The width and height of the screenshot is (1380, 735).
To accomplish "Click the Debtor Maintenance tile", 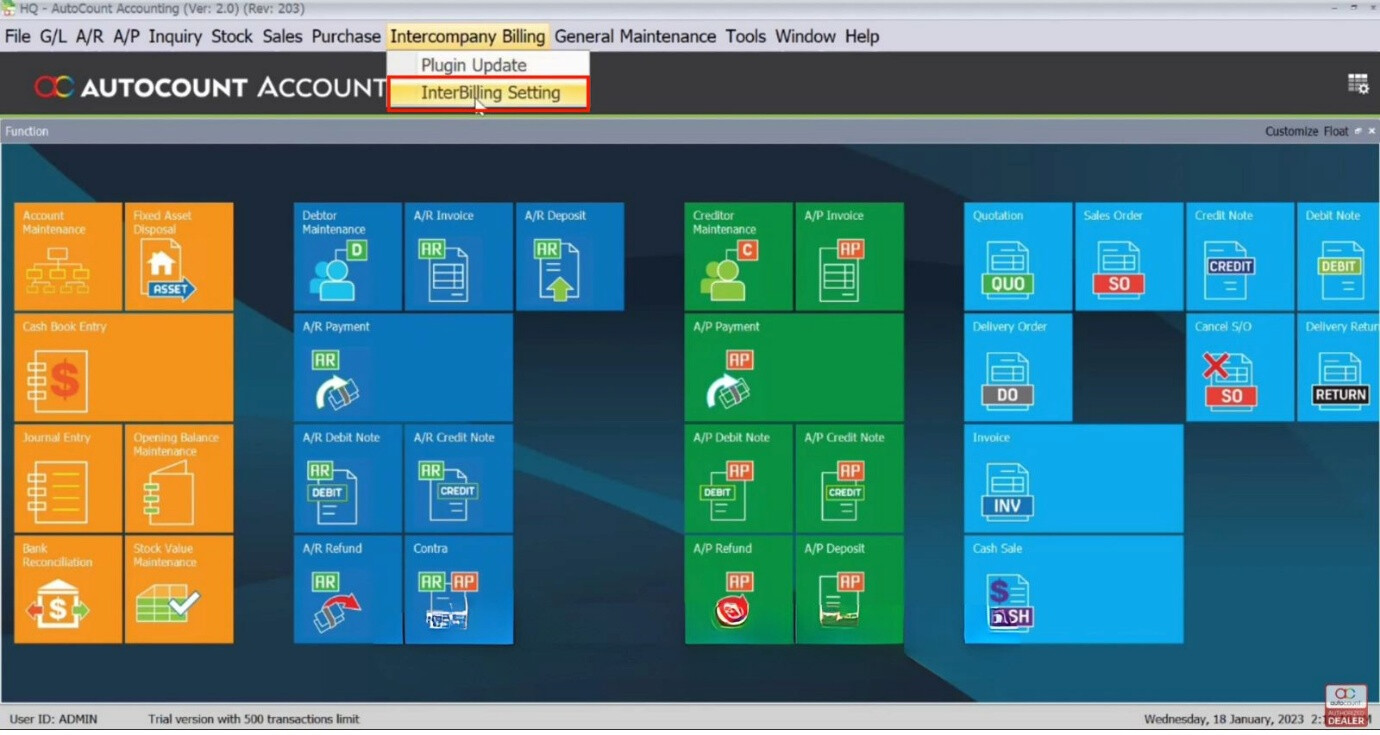I will coord(347,257).
